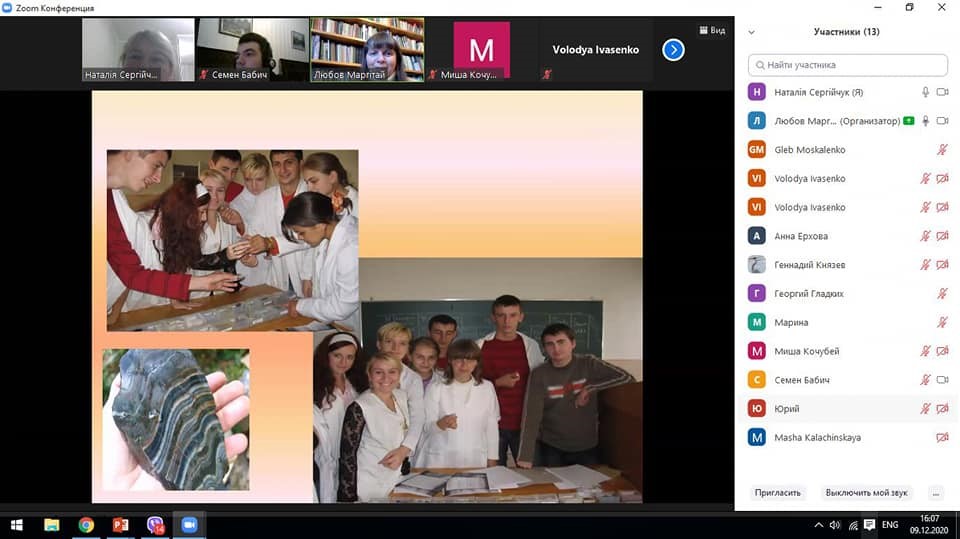
Task: Open Viber from the taskbar
Action: (x=155, y=525)
